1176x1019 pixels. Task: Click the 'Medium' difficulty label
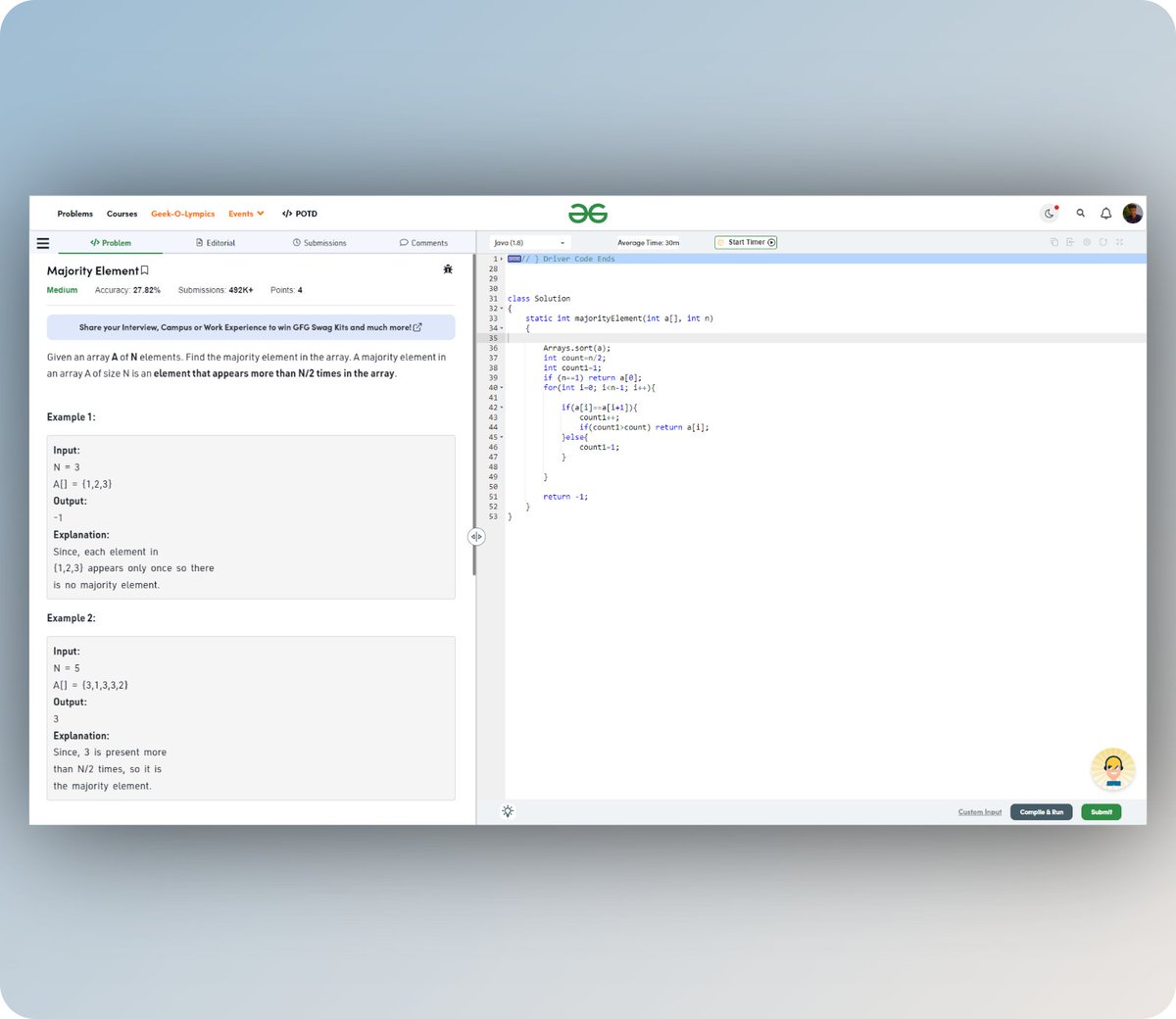coord(62,290)
